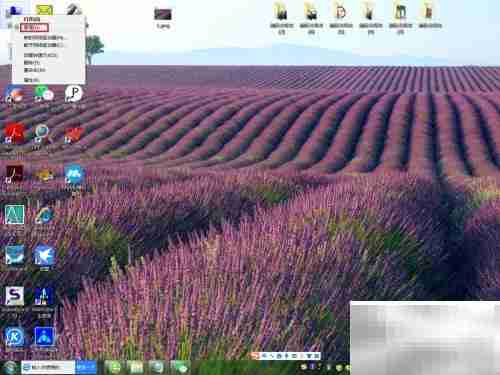
Task: Select the blue-orange globe browser shortcut
Action: (x=14, y=94)
